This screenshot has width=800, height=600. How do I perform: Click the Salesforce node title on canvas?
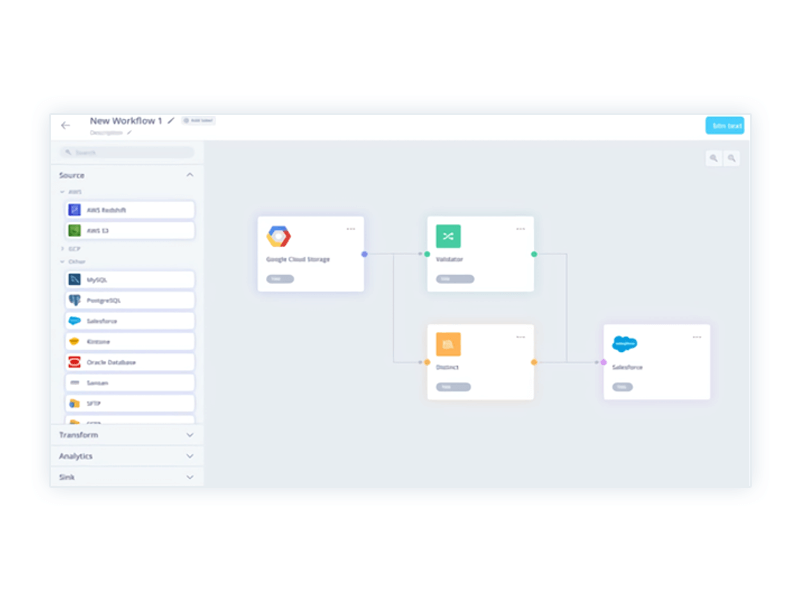tap(628, 367)
